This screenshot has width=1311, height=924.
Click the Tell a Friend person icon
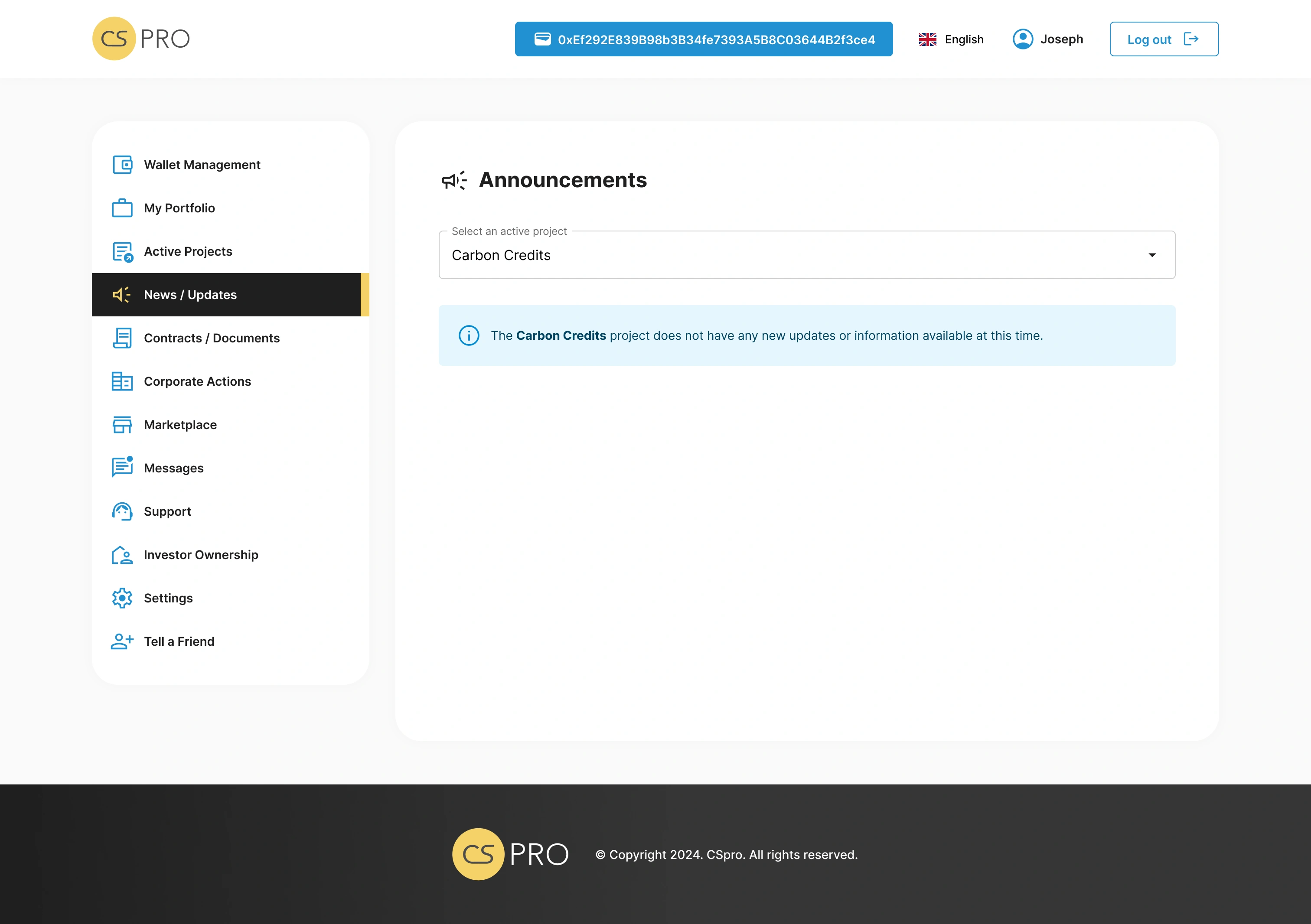point(122,641)
